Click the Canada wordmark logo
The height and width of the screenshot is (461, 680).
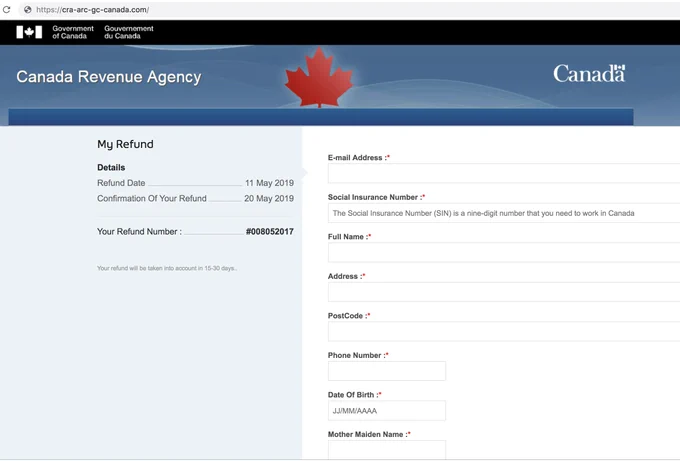(589, 74)
